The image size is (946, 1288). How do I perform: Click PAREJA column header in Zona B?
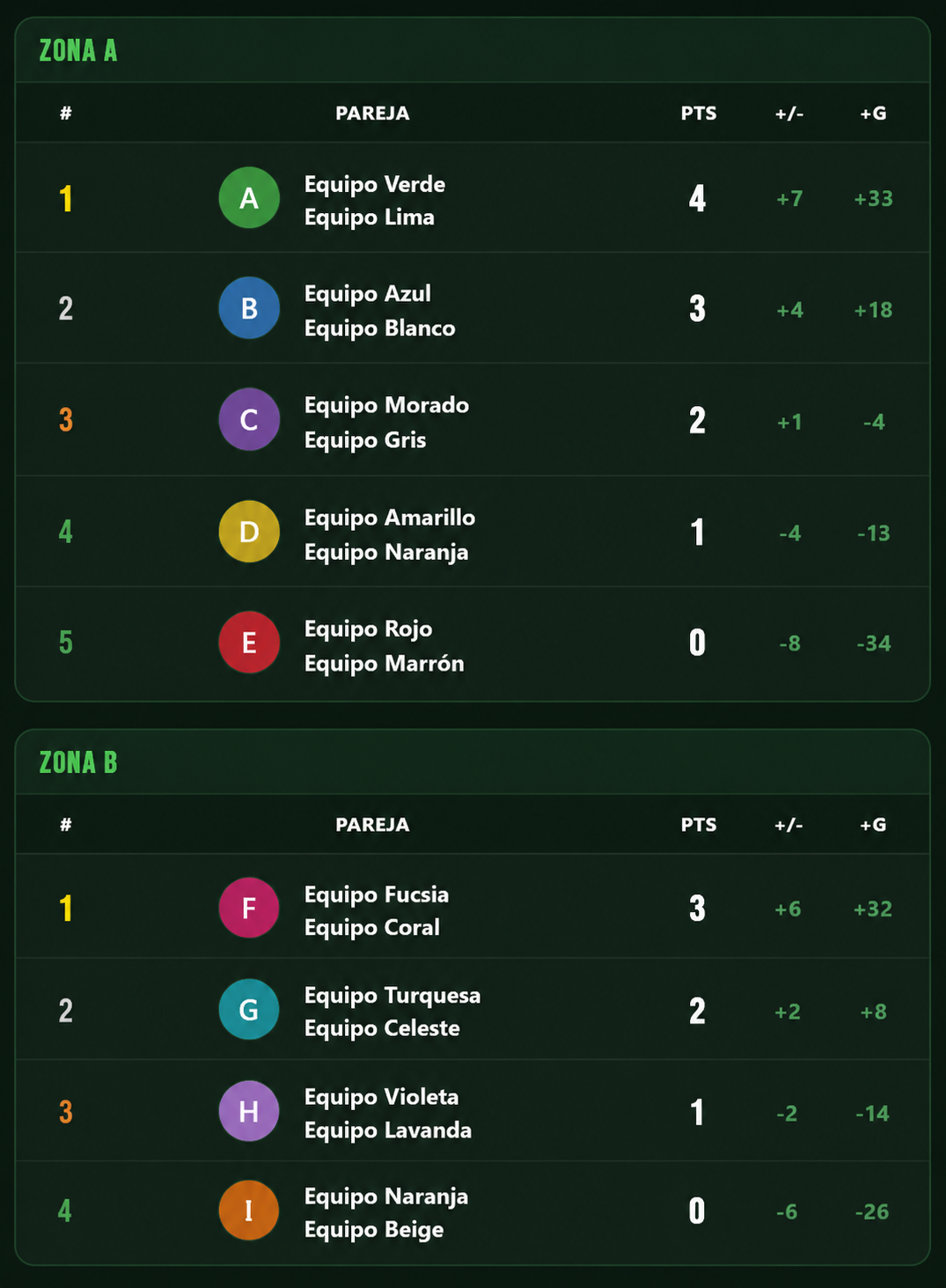(372, 825)
